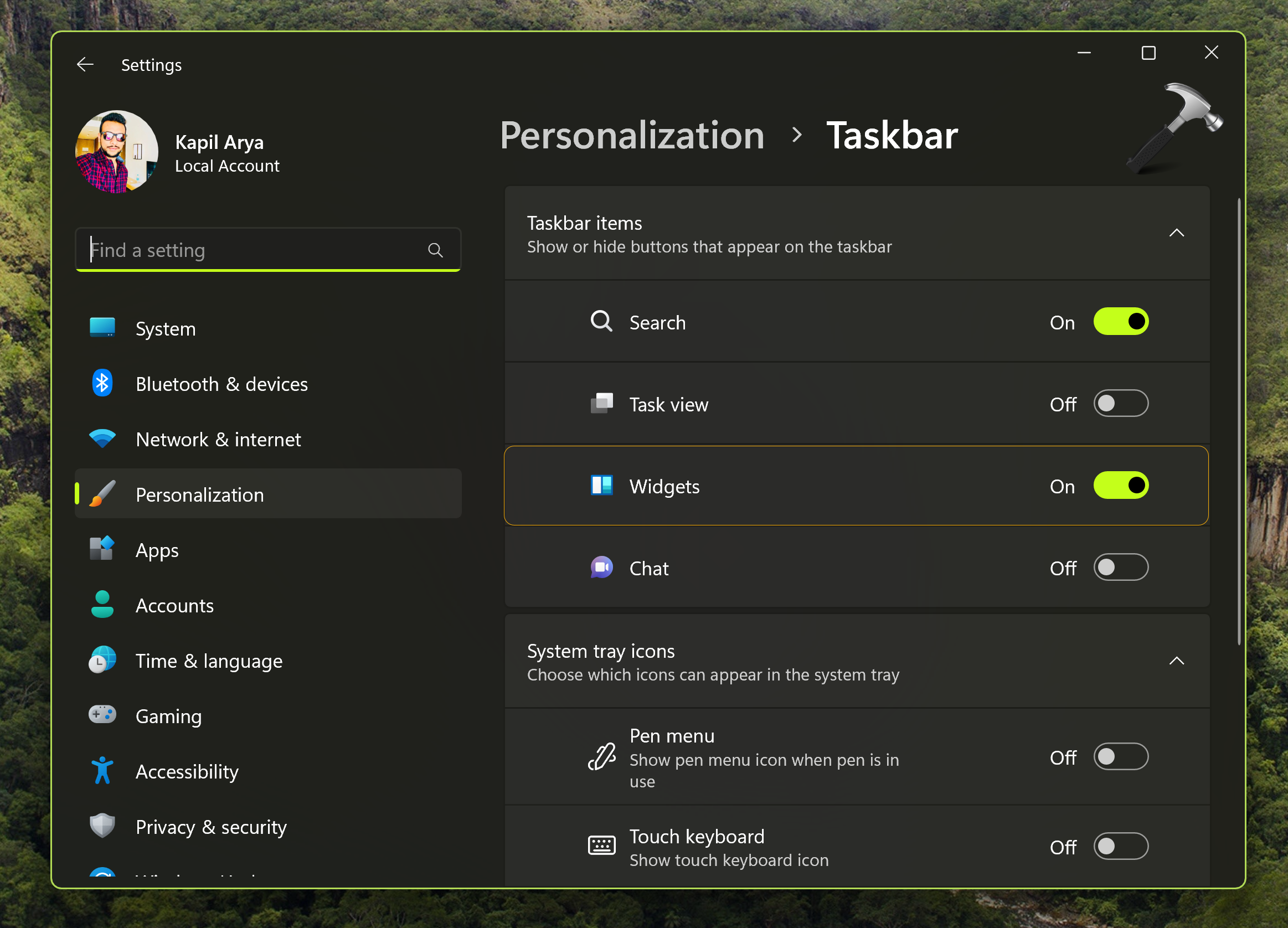This screenshot has width=1288, height=928.
Task: Click the Gaming controller icon
Action: pos(102,715)
